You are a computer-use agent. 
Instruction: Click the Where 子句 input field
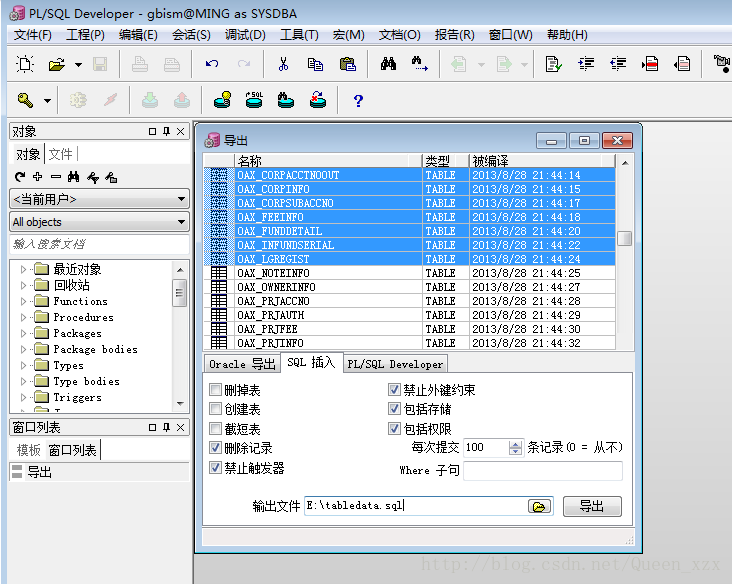(x=543, y=470)
